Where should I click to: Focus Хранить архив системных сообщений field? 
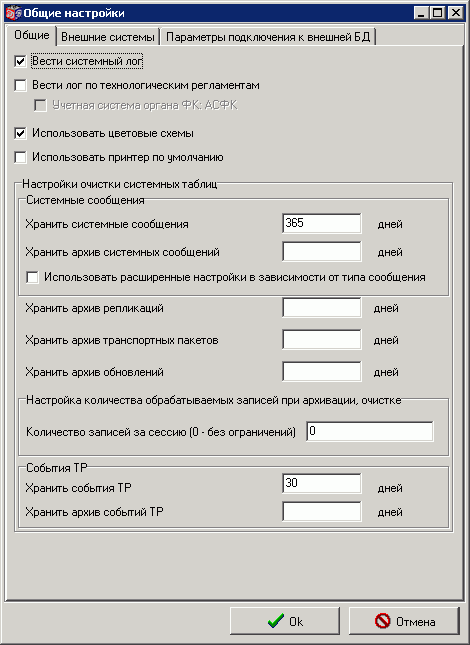click(x=322, y=251)
